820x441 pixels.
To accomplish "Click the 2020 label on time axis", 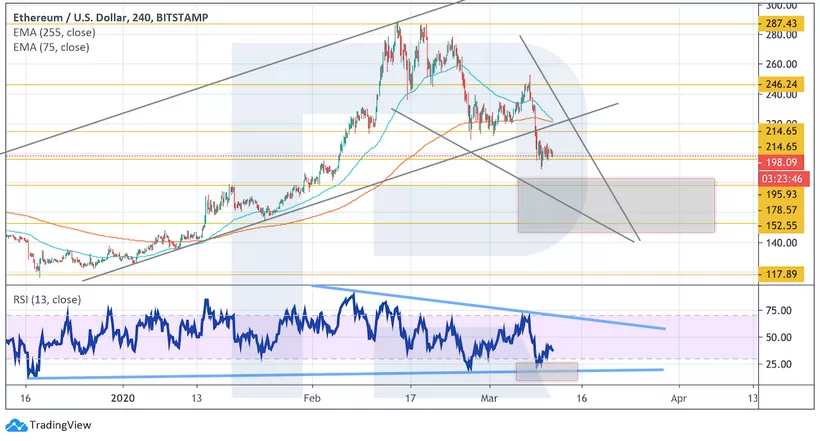I will [x=122, y=395].
